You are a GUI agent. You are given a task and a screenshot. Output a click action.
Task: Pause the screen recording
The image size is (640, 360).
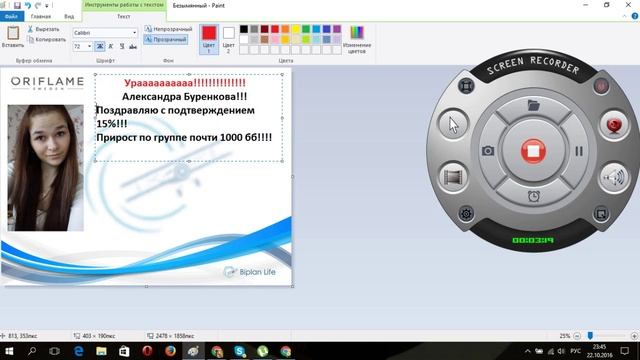click(x=579, y=151)
